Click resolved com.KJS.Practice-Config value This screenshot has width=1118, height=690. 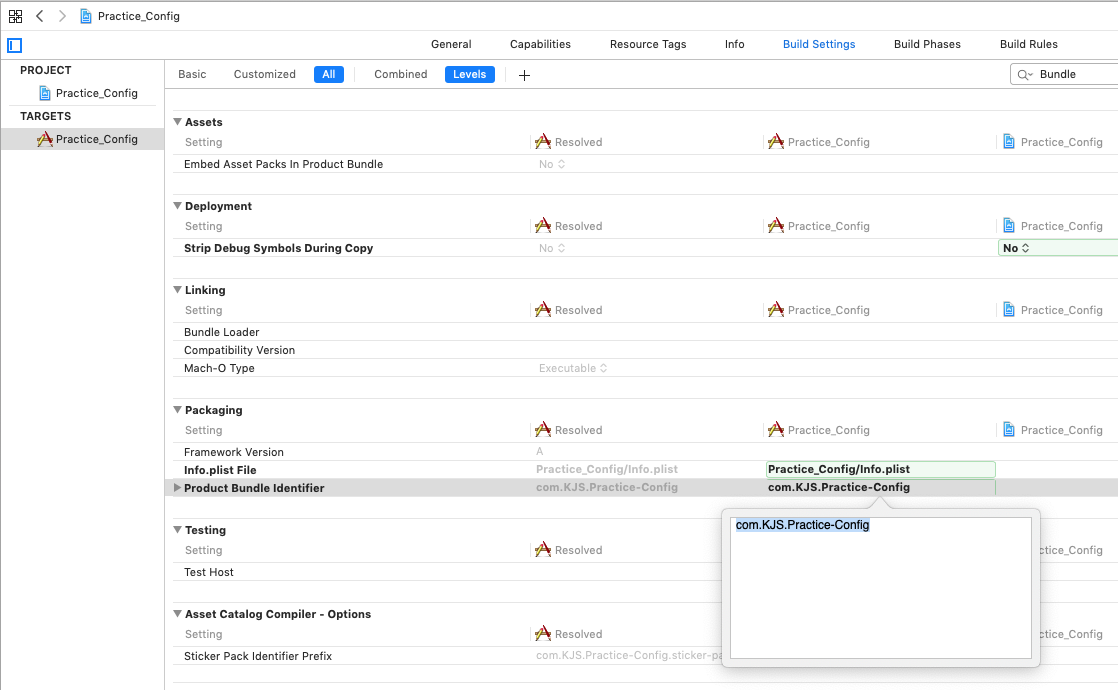607,488
